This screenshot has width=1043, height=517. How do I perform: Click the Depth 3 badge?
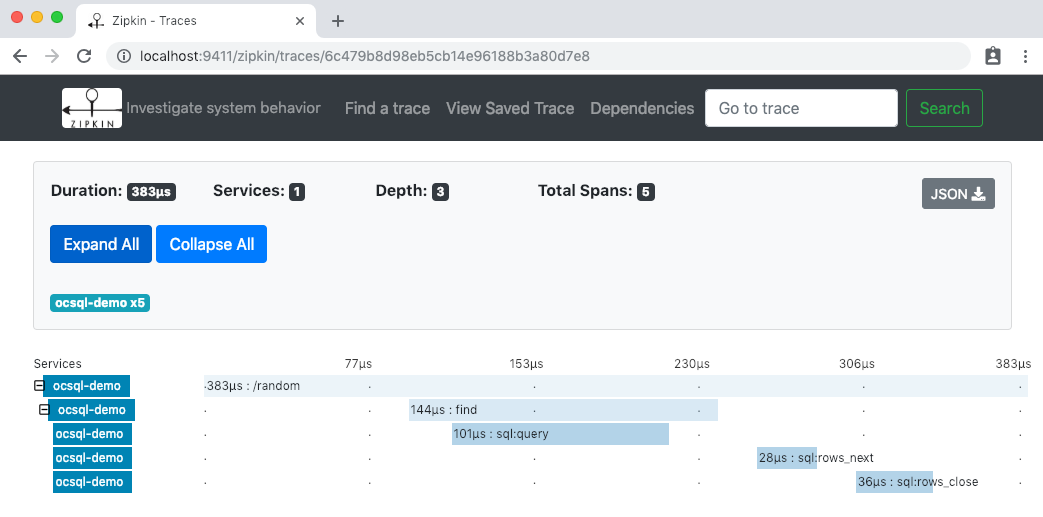[x=440, y=192]
